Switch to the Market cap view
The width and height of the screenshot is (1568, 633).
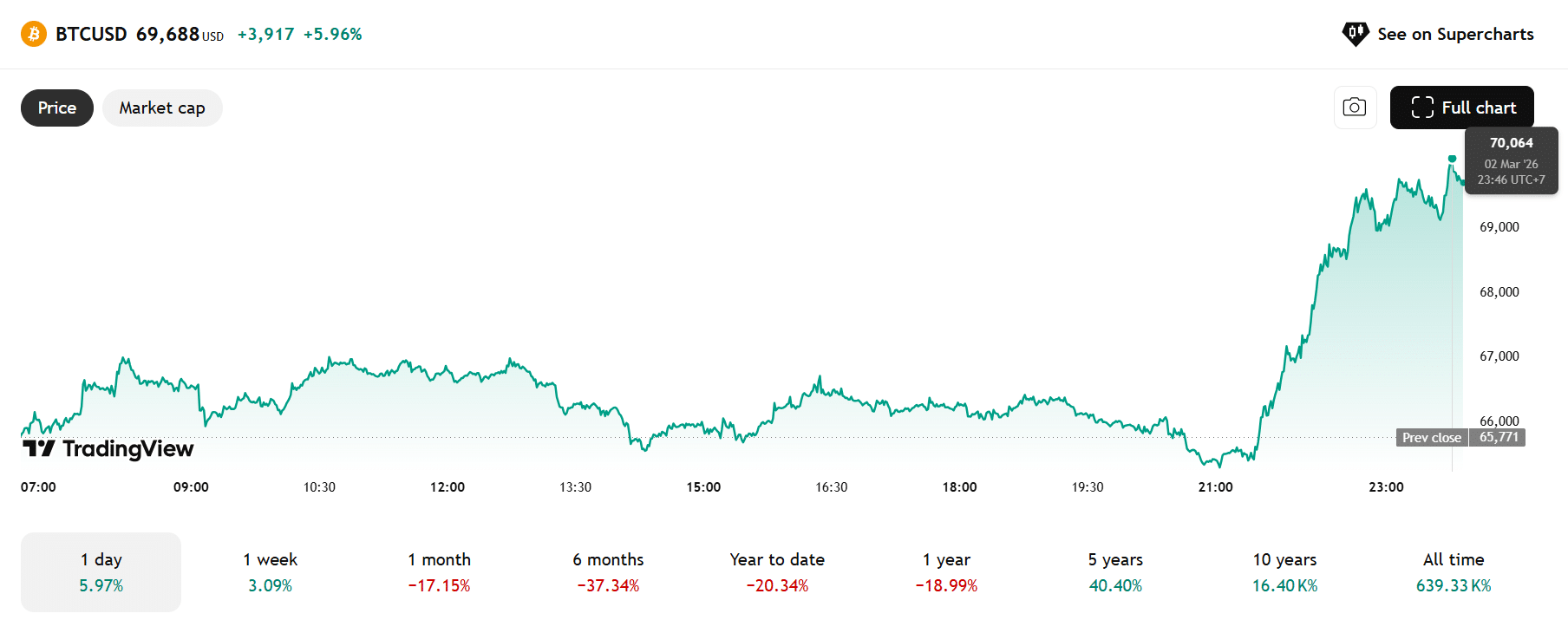[x=162, y=108]
